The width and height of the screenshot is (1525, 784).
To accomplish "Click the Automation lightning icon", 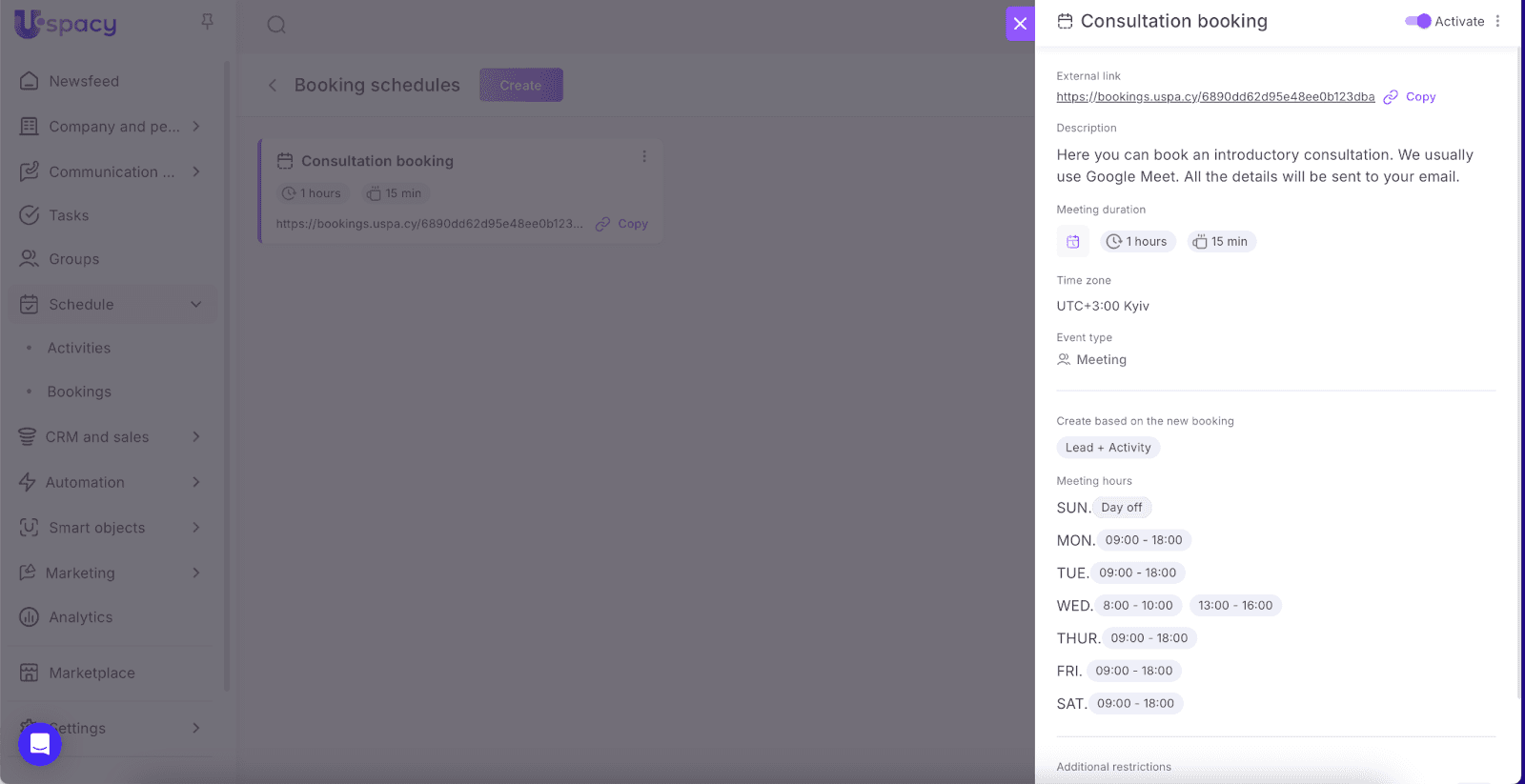I will click(x=28, y=482).
